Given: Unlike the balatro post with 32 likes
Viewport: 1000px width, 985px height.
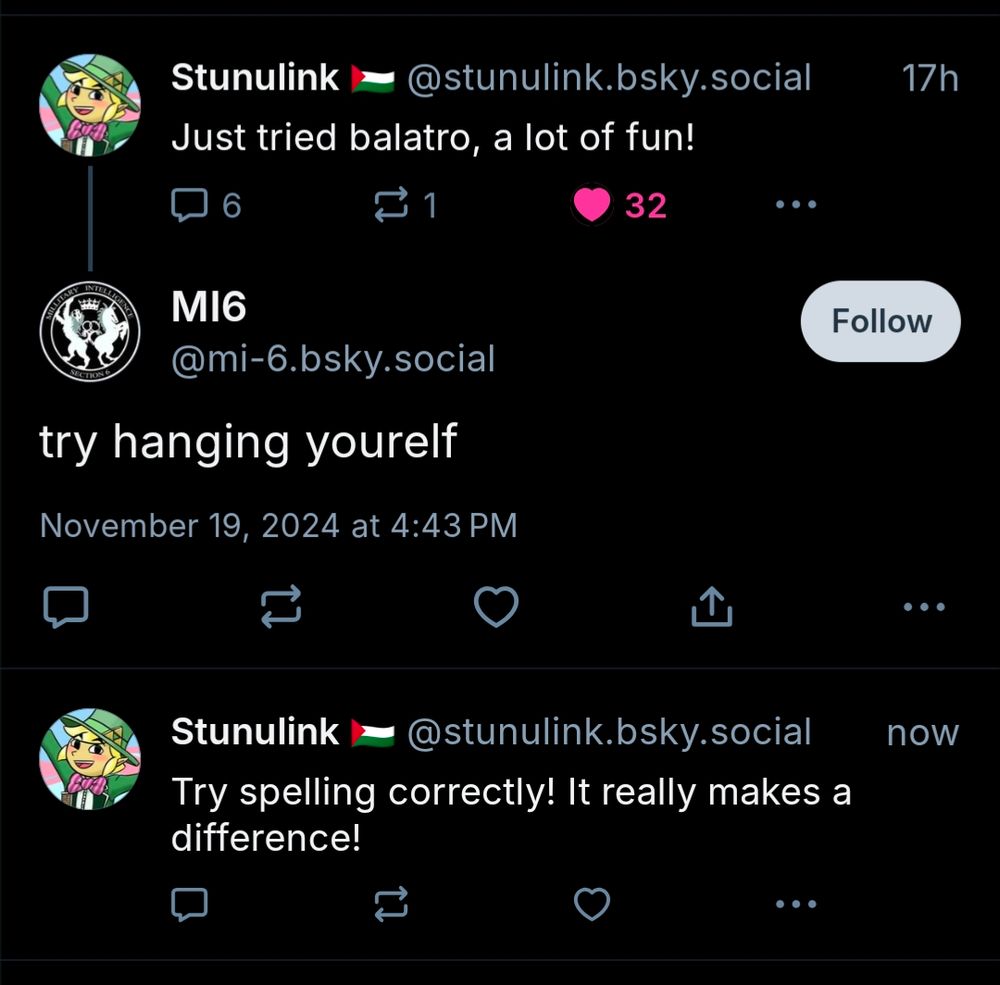Looking at the screenshot, I should tap(592, 205).
